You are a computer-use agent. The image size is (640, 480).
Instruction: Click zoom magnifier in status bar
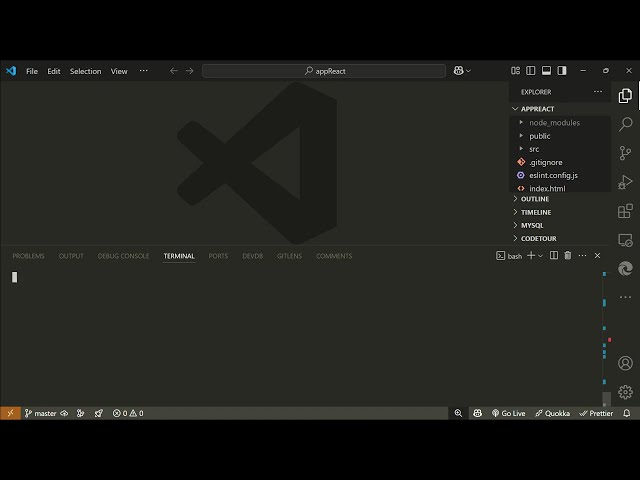pyautogui.click(x=458, y=413)
